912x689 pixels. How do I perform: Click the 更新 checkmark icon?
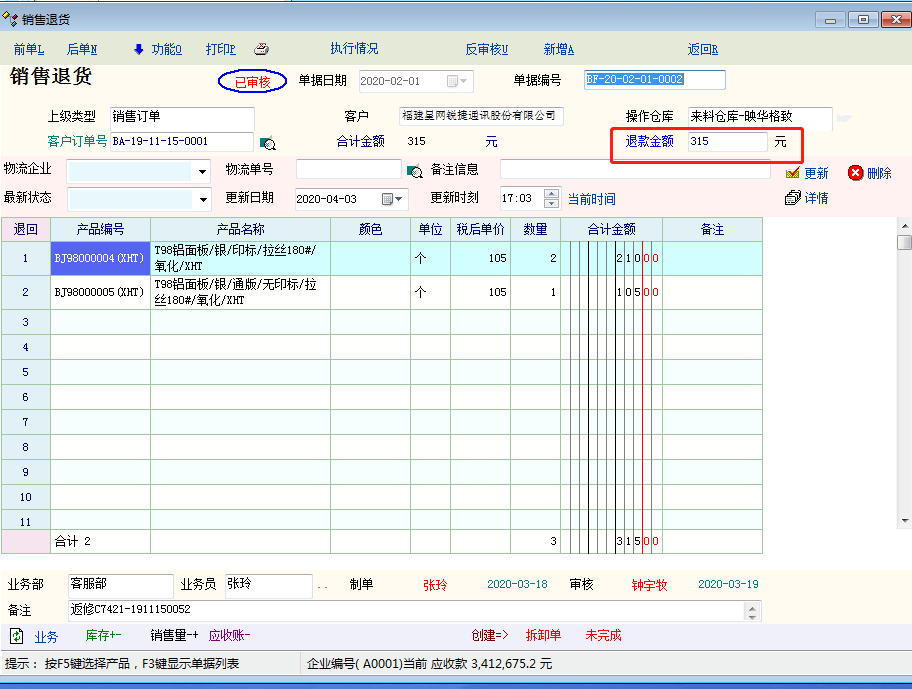tap(793, 173)
